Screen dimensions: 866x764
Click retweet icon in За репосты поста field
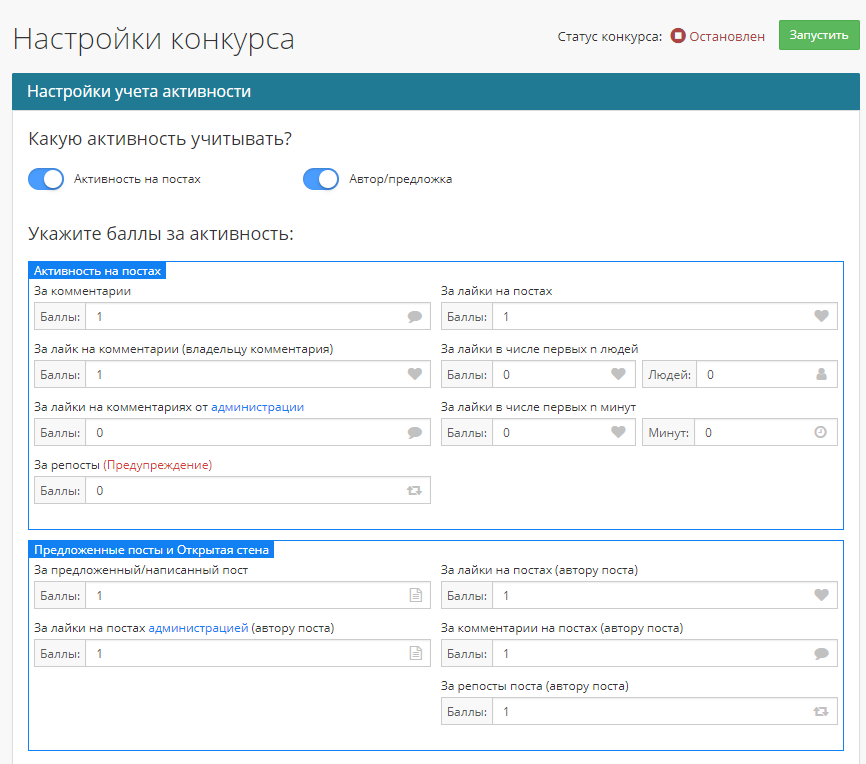pyautogui.click(x=821, y=712)
